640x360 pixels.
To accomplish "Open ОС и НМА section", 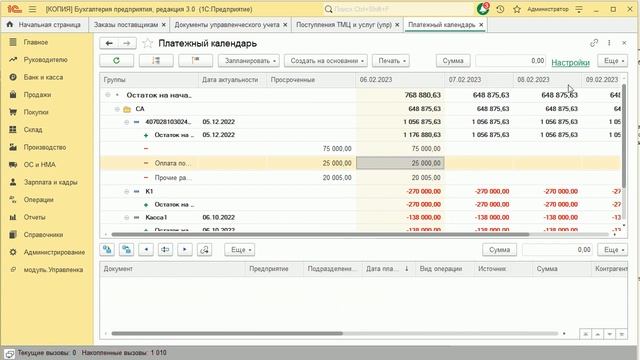I will click(x=40, y=165).
